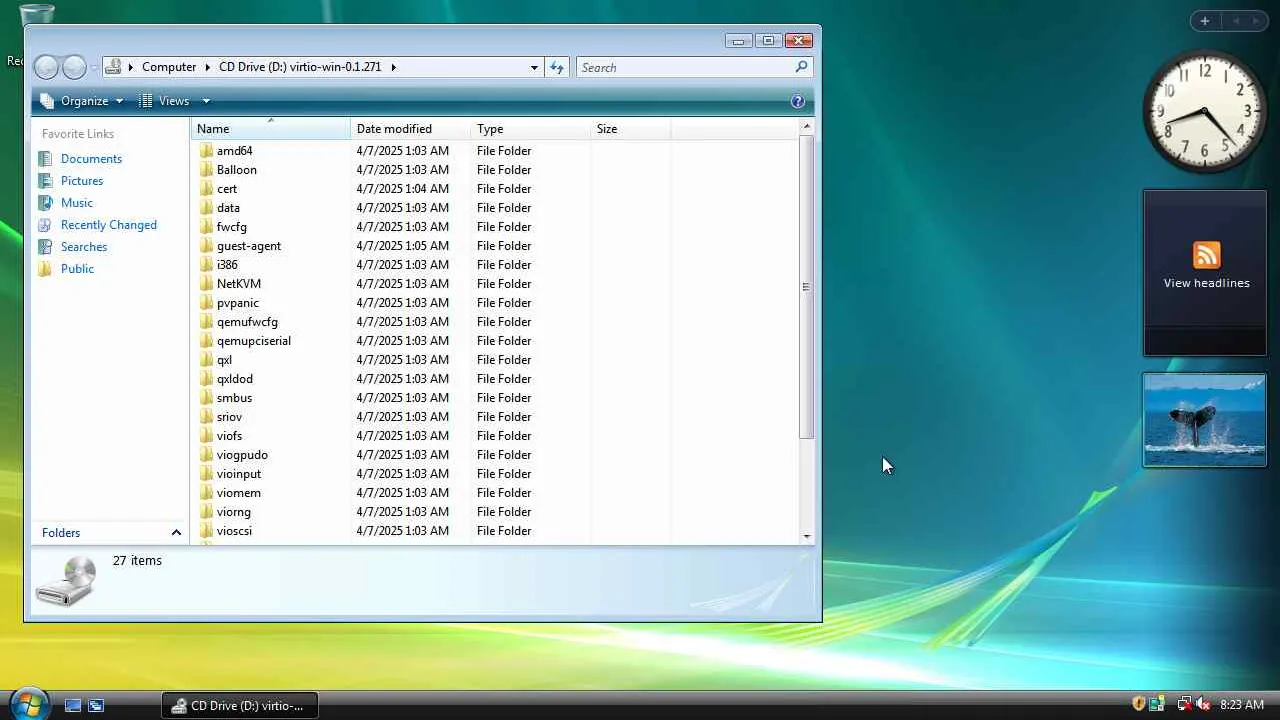Click the 8:23 AM taskbar clock

coord(1242,705)
